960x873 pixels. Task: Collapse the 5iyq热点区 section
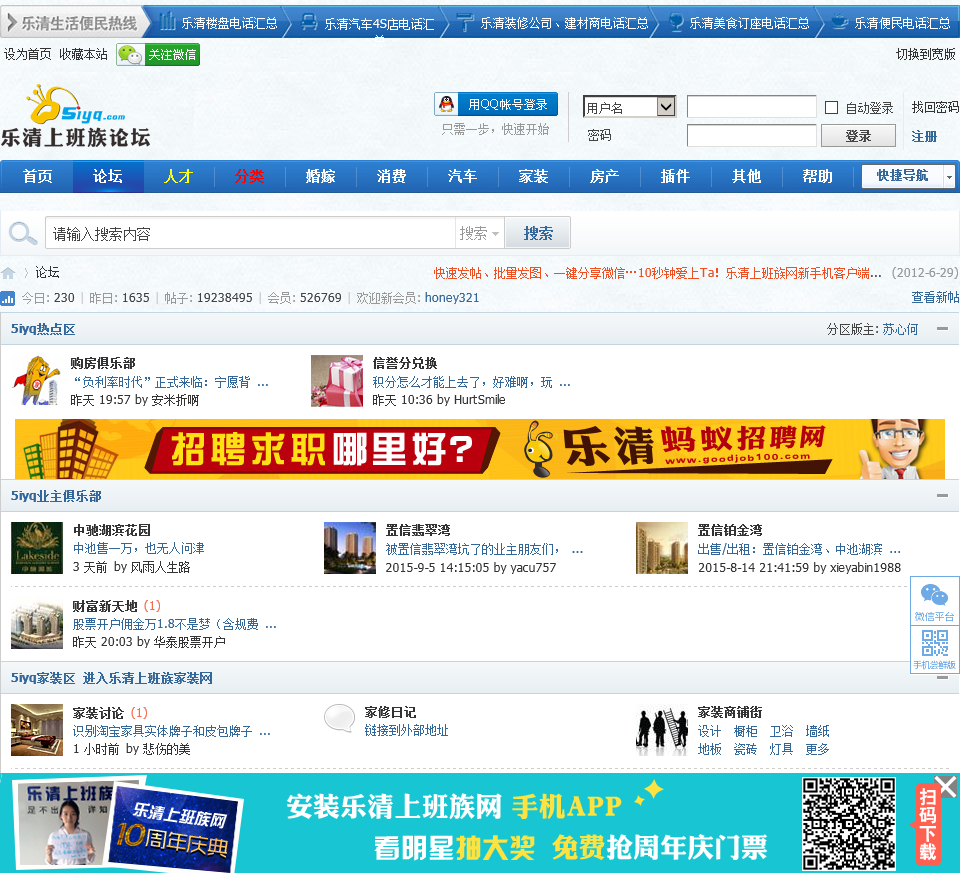tap(942, 329)
